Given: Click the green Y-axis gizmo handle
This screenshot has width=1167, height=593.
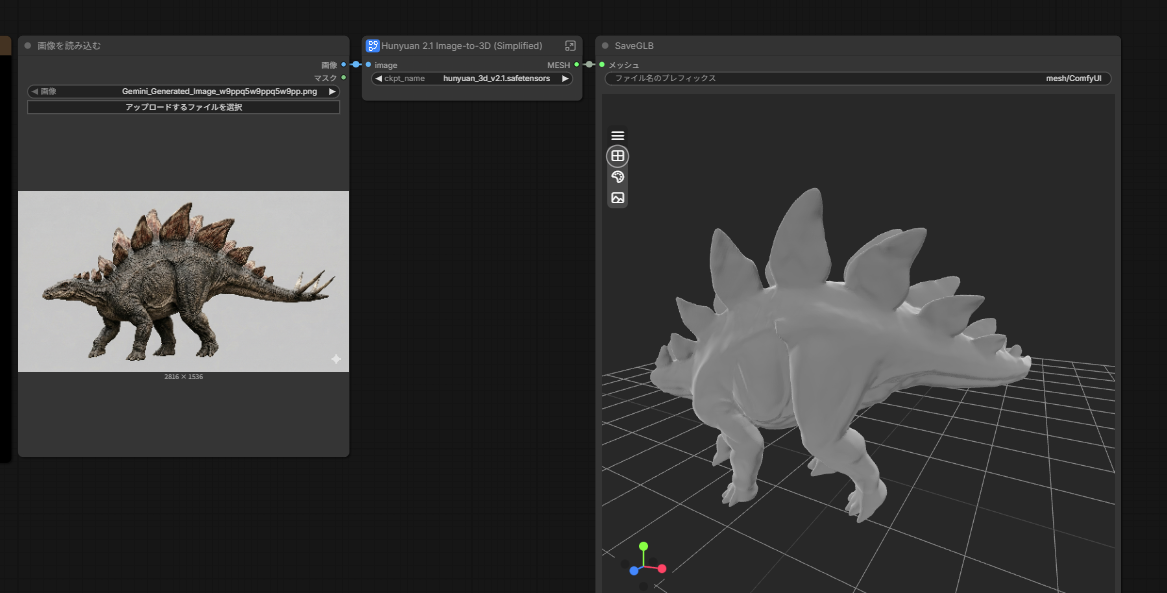Looking at the screenshot, I should pyautogui.click(x=644, y=547).
